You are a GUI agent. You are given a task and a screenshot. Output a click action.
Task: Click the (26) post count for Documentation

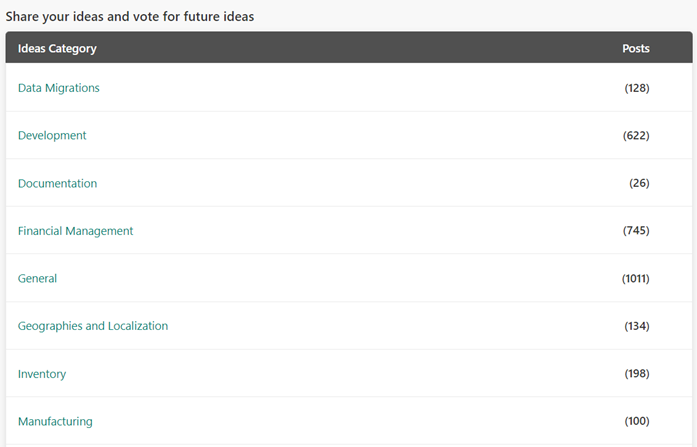(639, 184)
